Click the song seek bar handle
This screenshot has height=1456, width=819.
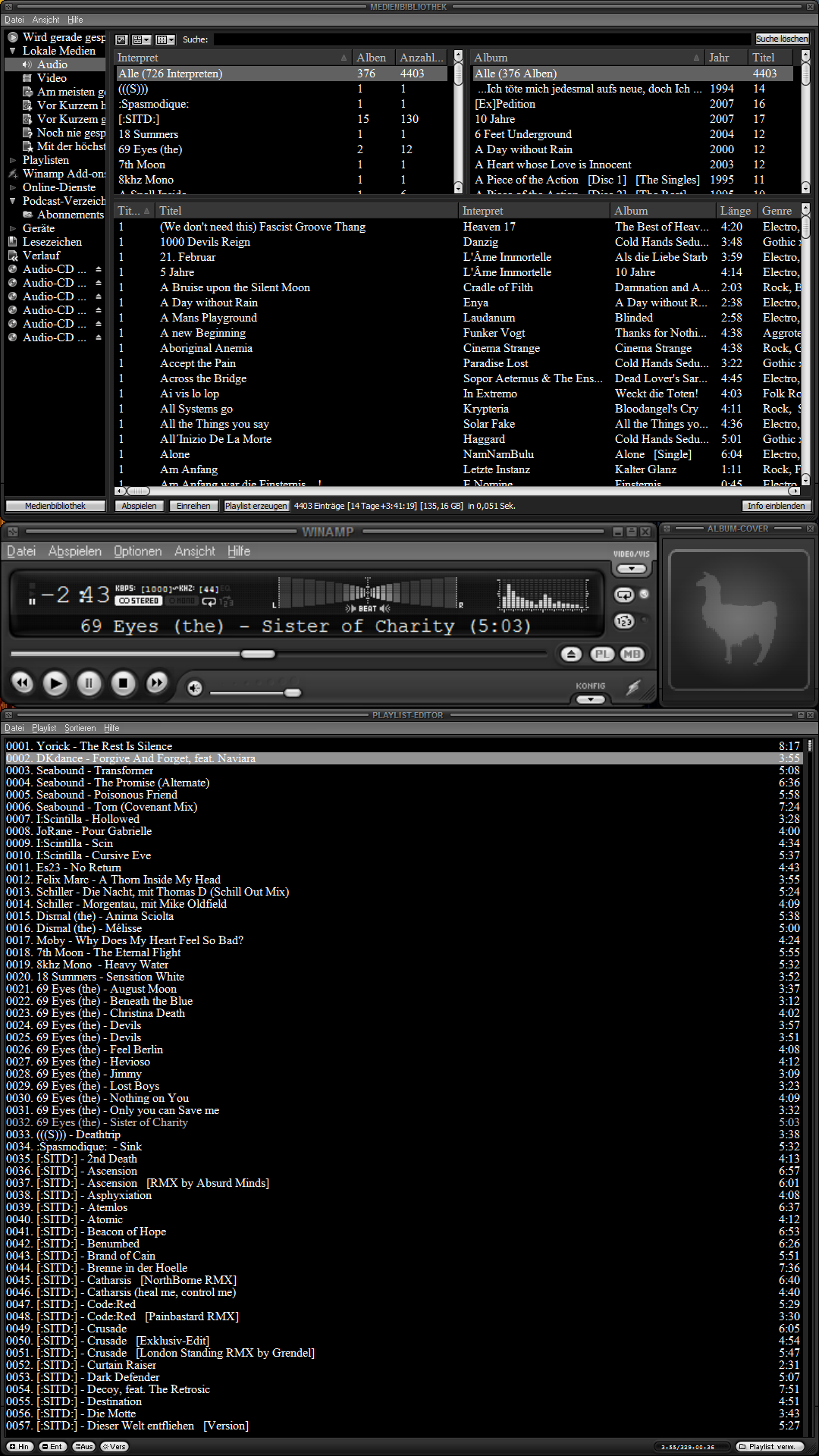click(258, 654)
